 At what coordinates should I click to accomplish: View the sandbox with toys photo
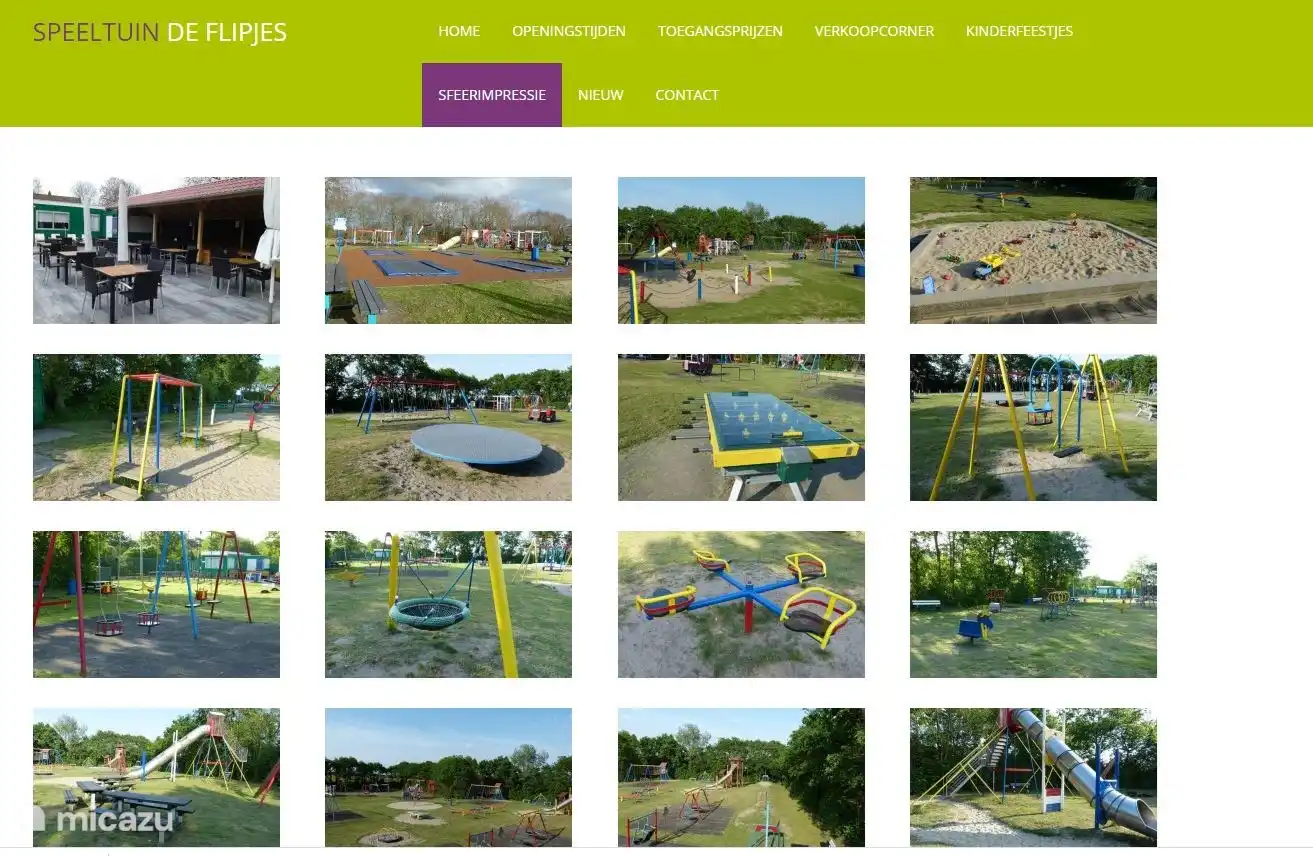1033,250
